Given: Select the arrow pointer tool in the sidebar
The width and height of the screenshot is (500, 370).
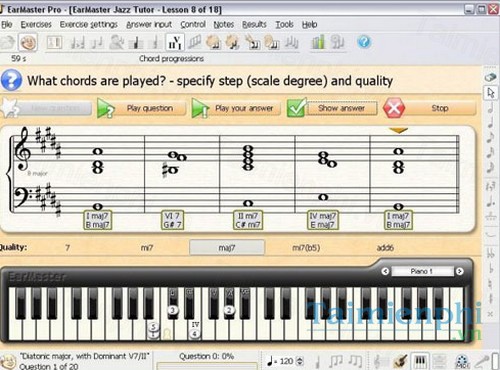Looking at the screenshot, I should (491, 93).
